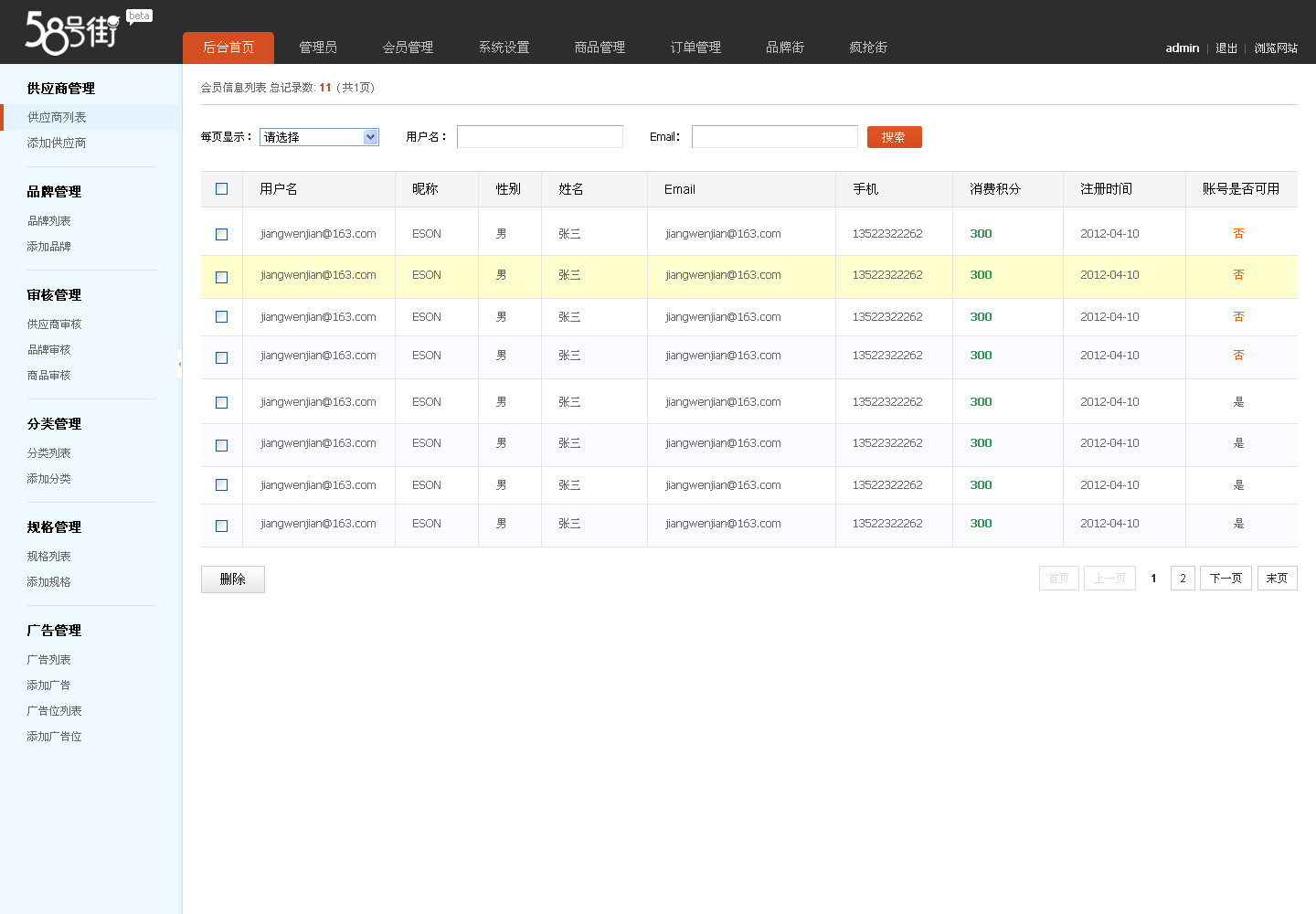Click the 姓名 column header

coord(571,189)
